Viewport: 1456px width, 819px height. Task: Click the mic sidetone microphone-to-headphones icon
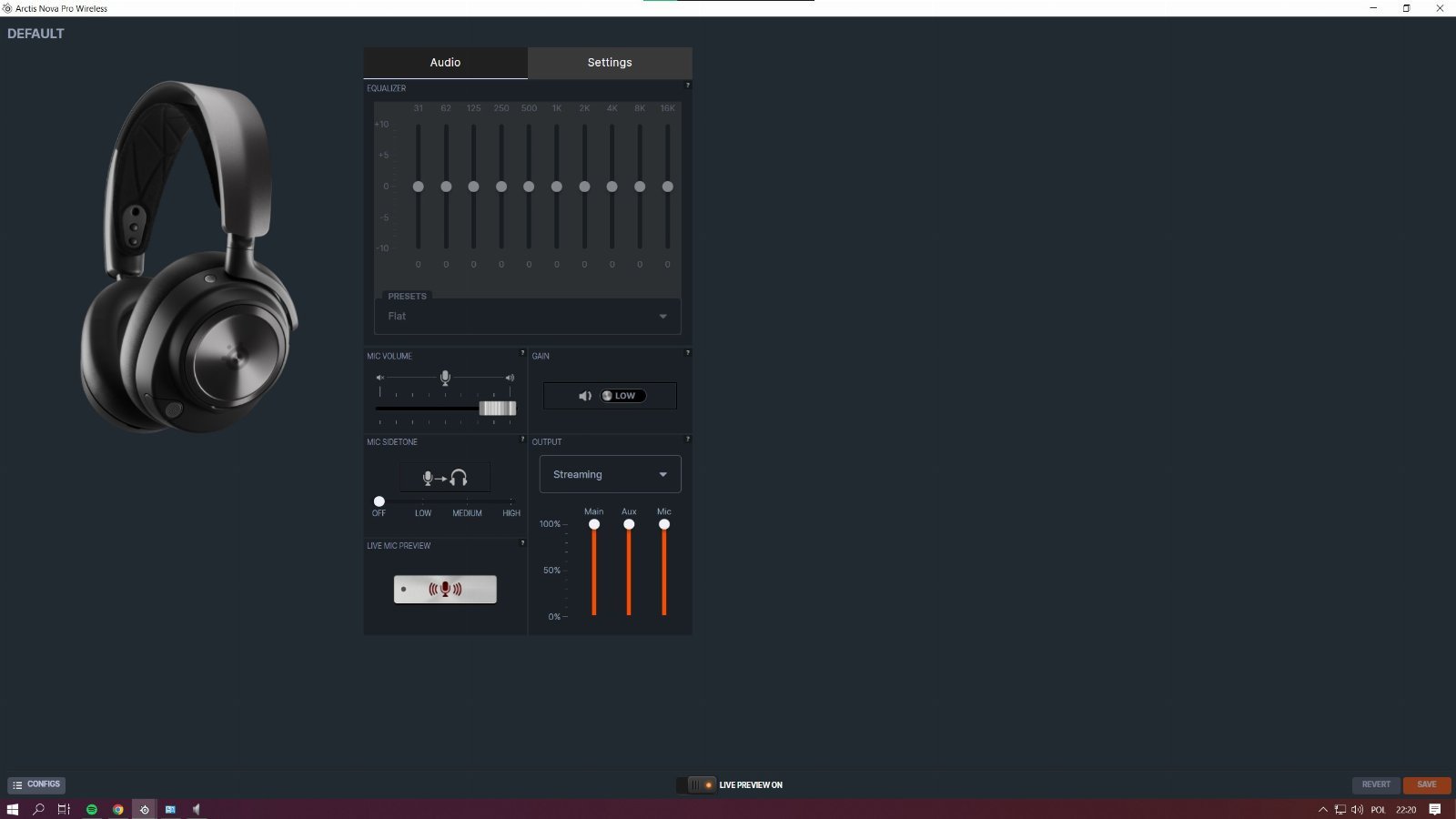445,478
